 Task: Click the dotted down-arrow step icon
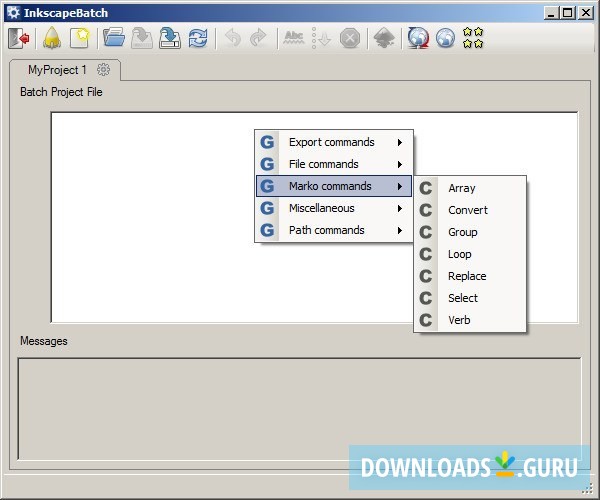click(321, 38)
